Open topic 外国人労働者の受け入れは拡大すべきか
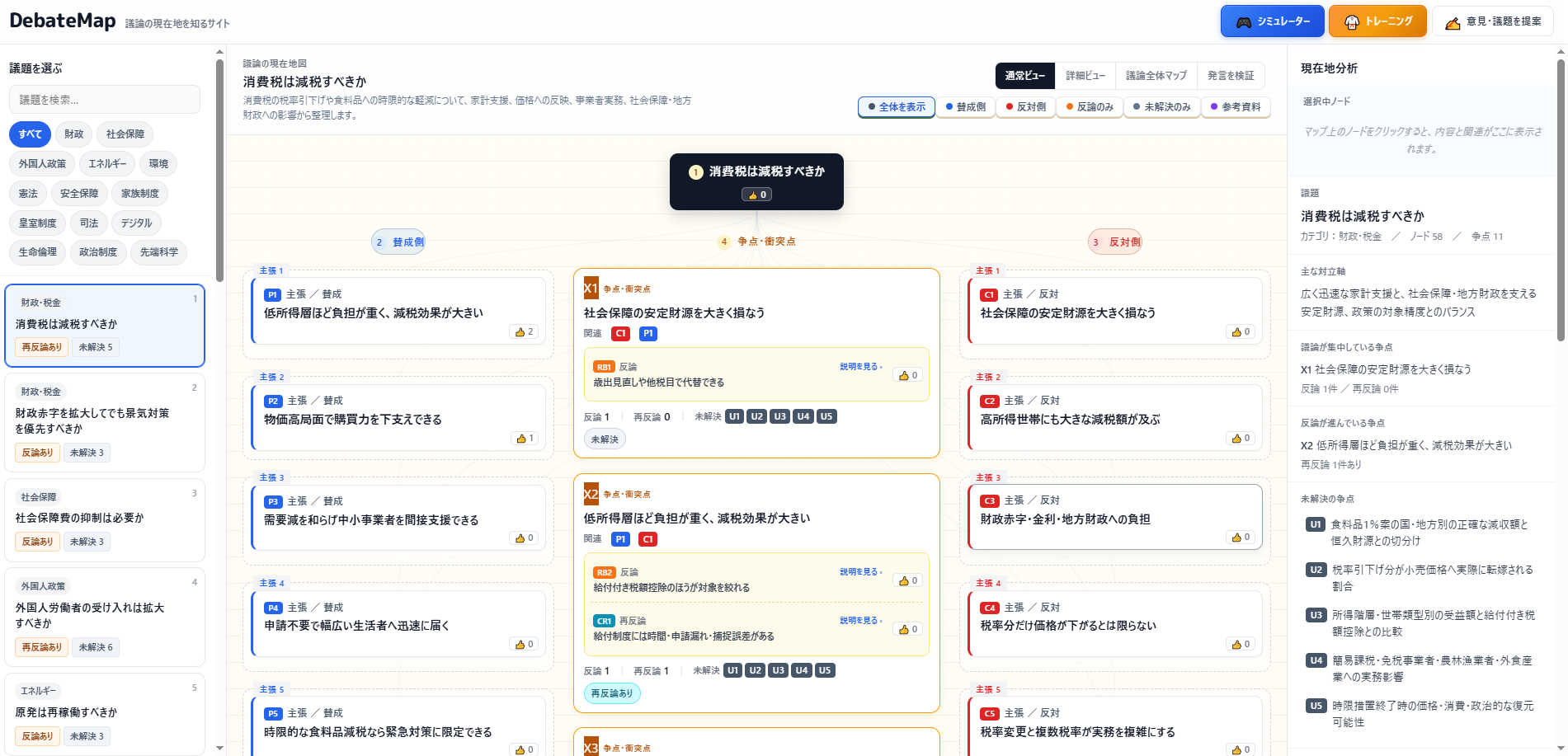Screen dimensions: 1568x756 105,617
